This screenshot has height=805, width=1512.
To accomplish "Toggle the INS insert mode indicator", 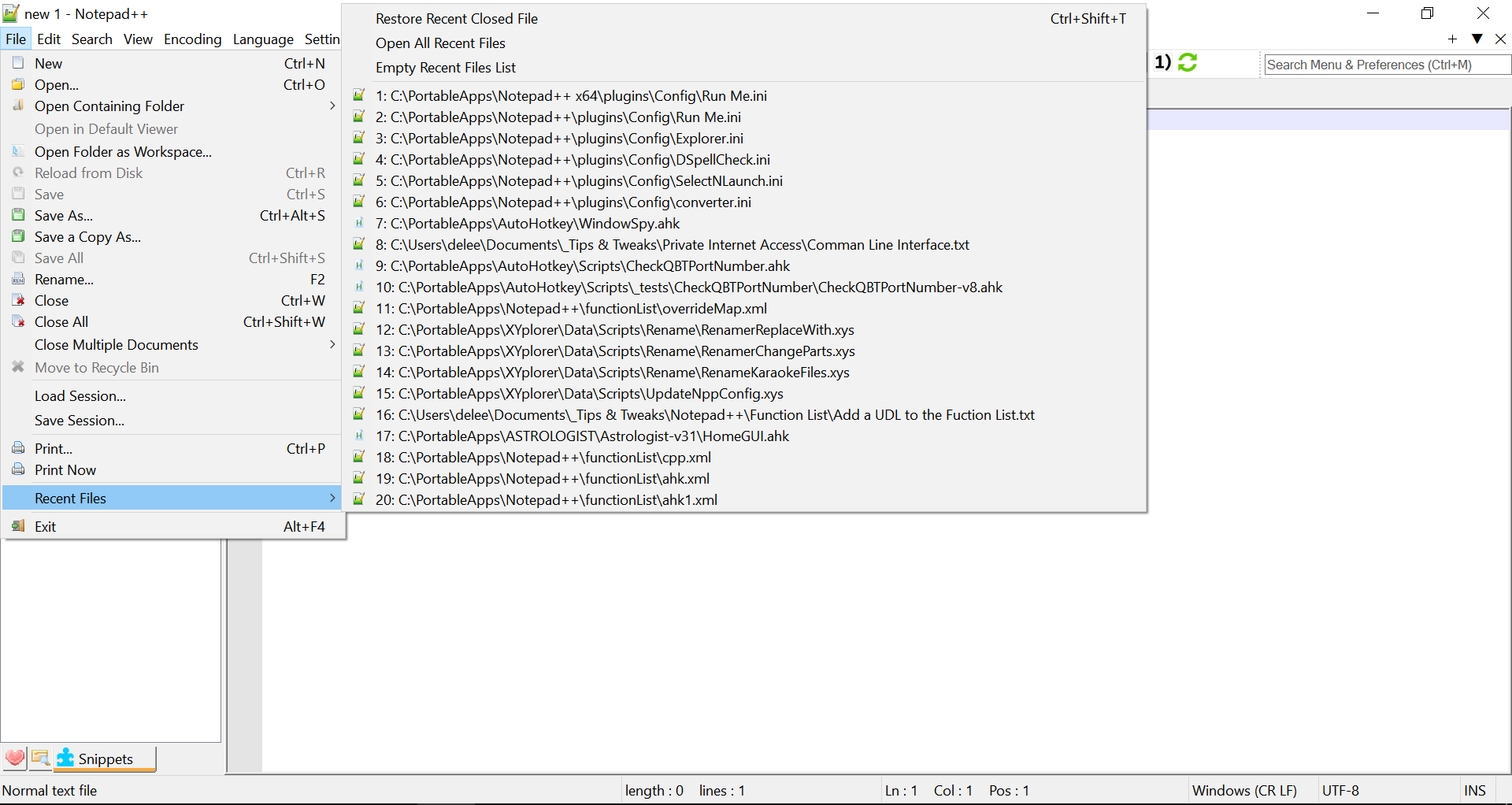I will (1474, 790).
